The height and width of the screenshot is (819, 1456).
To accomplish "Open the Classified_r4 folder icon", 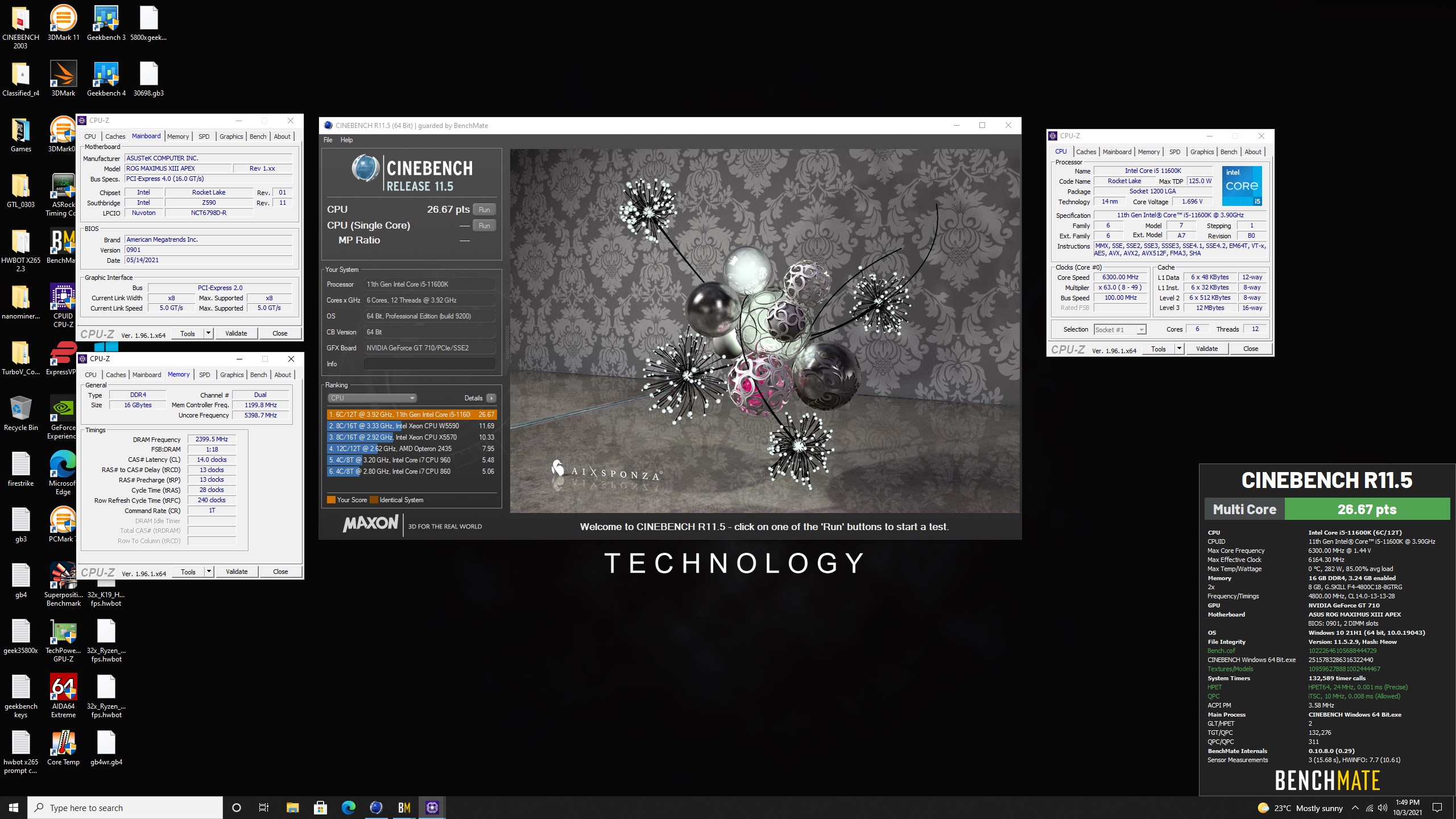I will (20, 78).
